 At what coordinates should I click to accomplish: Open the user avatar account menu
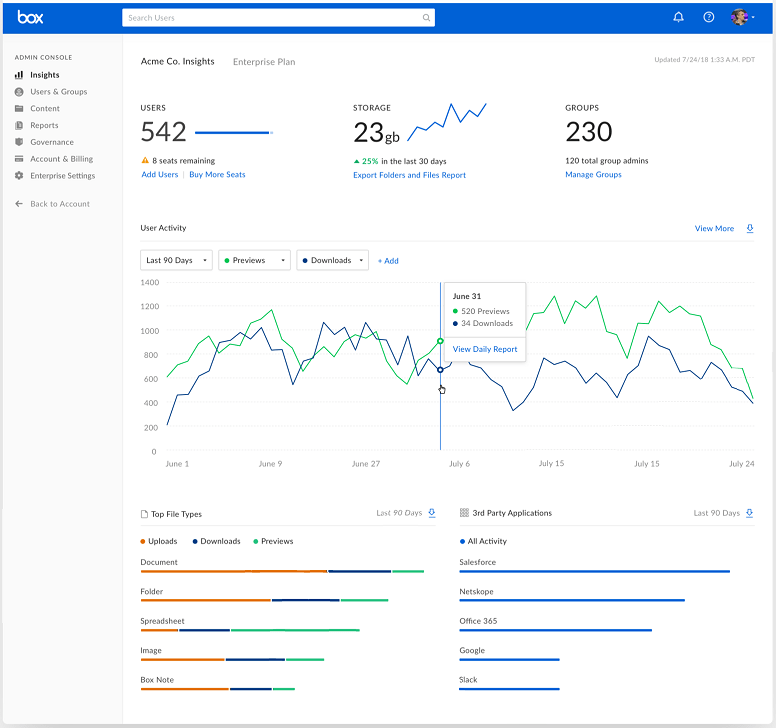click(x=741, y=17)
